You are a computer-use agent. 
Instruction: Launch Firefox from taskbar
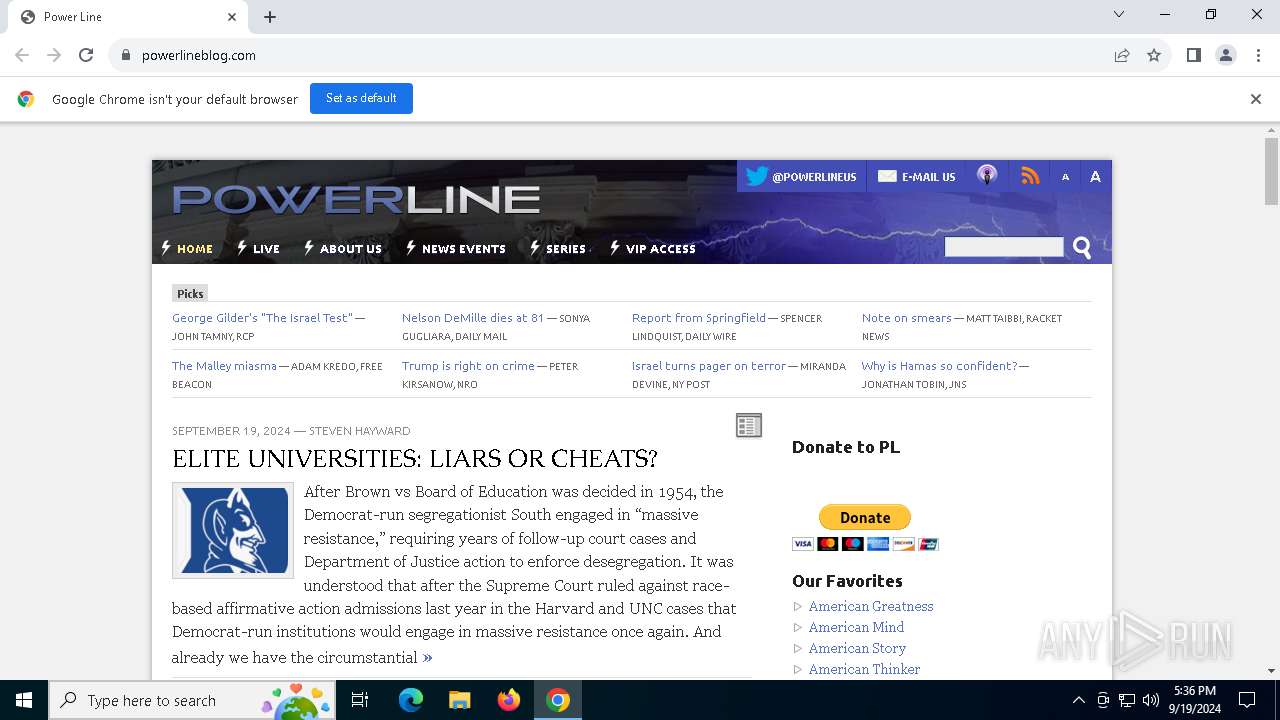[509, 700]
